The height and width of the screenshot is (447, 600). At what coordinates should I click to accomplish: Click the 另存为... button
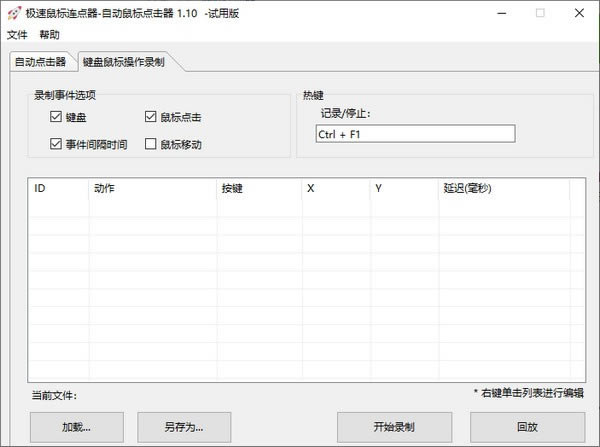(184, 426)
